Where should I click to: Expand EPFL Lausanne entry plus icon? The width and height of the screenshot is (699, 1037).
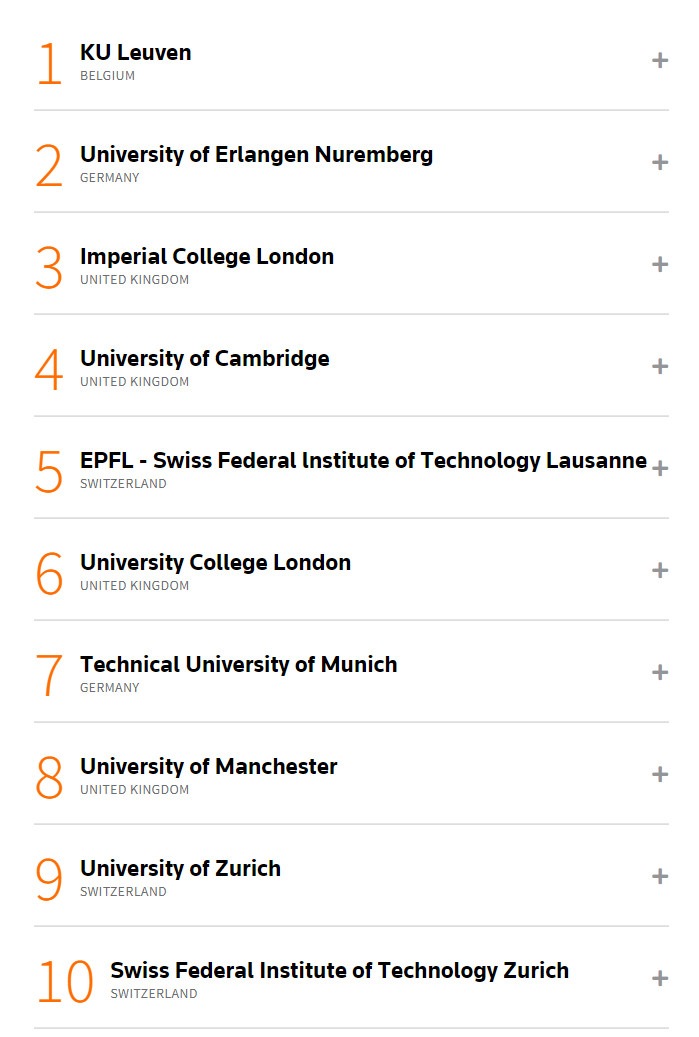click(659, 468)
